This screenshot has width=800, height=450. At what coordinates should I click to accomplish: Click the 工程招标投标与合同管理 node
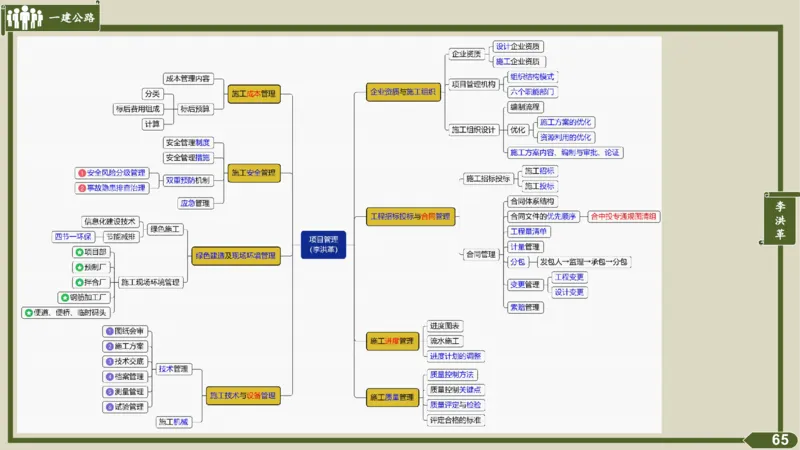409,215
